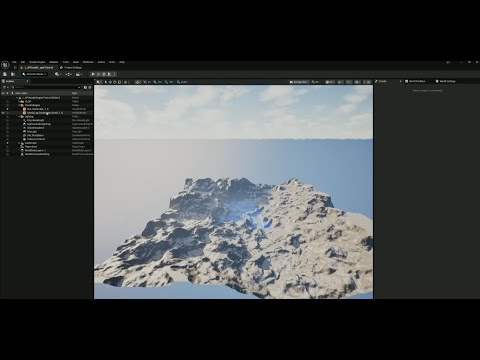Open the Build menu
Image resolution: width=480 pixels, height=360 pixels.
pos(76,62)
